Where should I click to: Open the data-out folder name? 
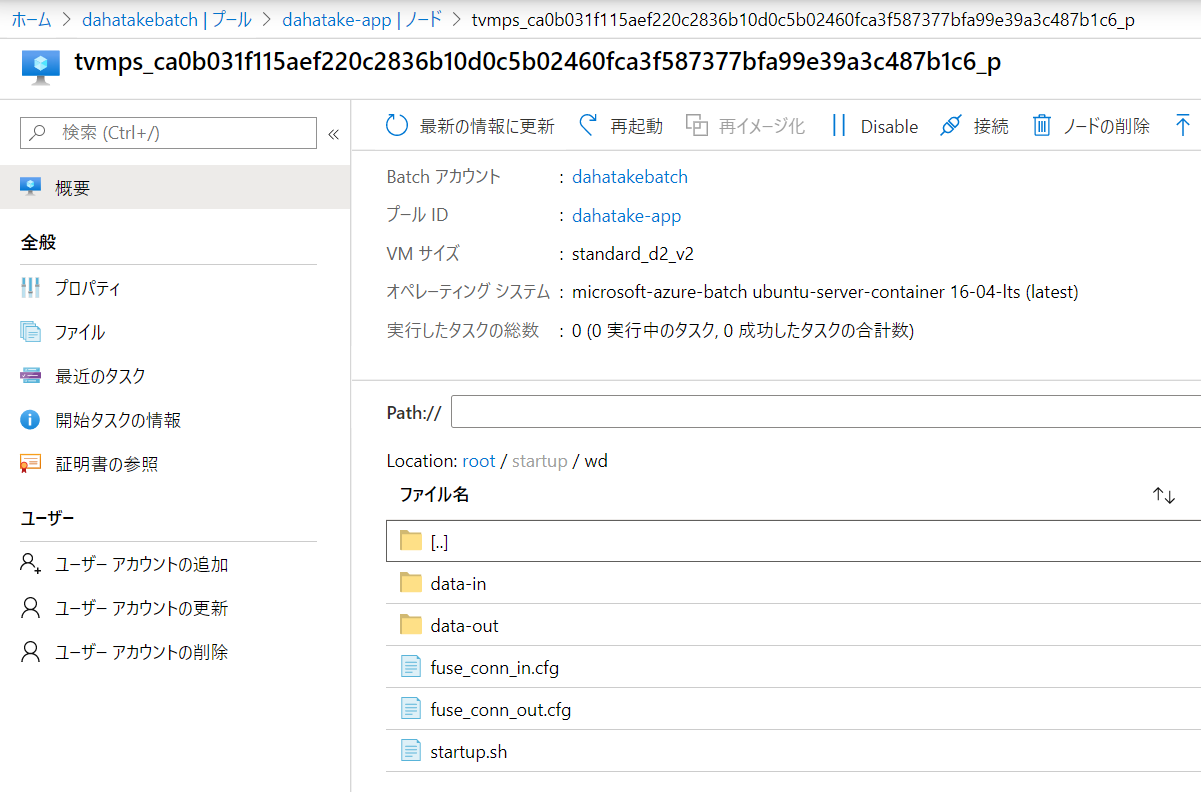464,625
